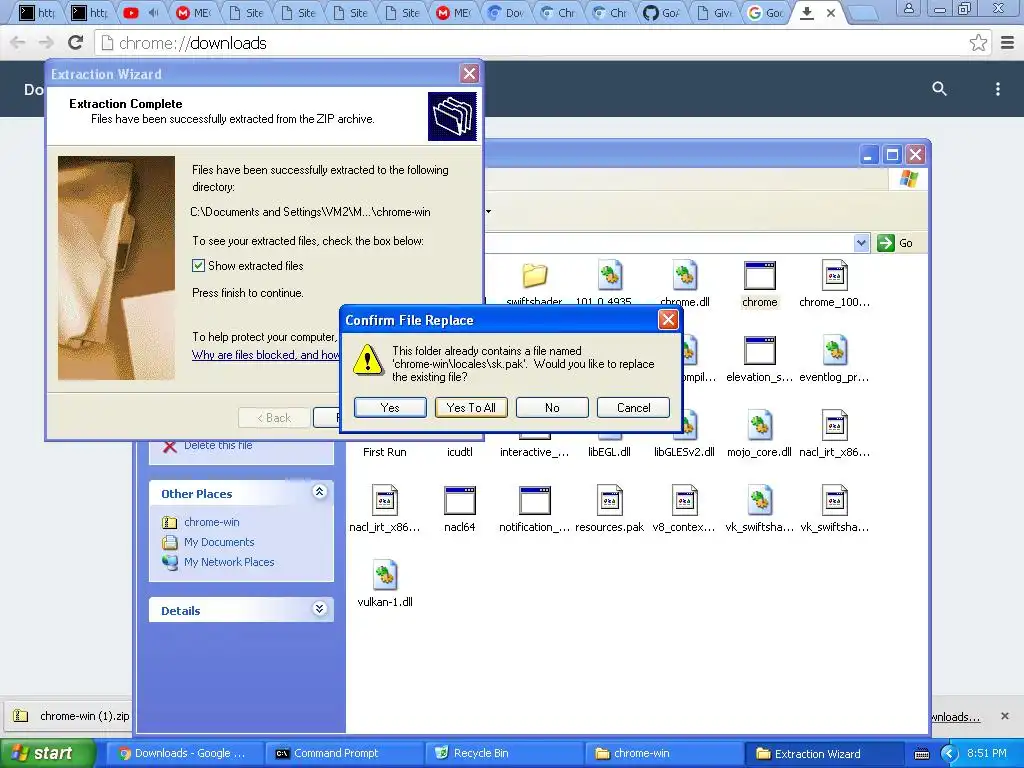Image resolution: width=1024 pixels, height=768 pixels.
Task: Collapse the Other Places panel
Action: pos(319,492)
